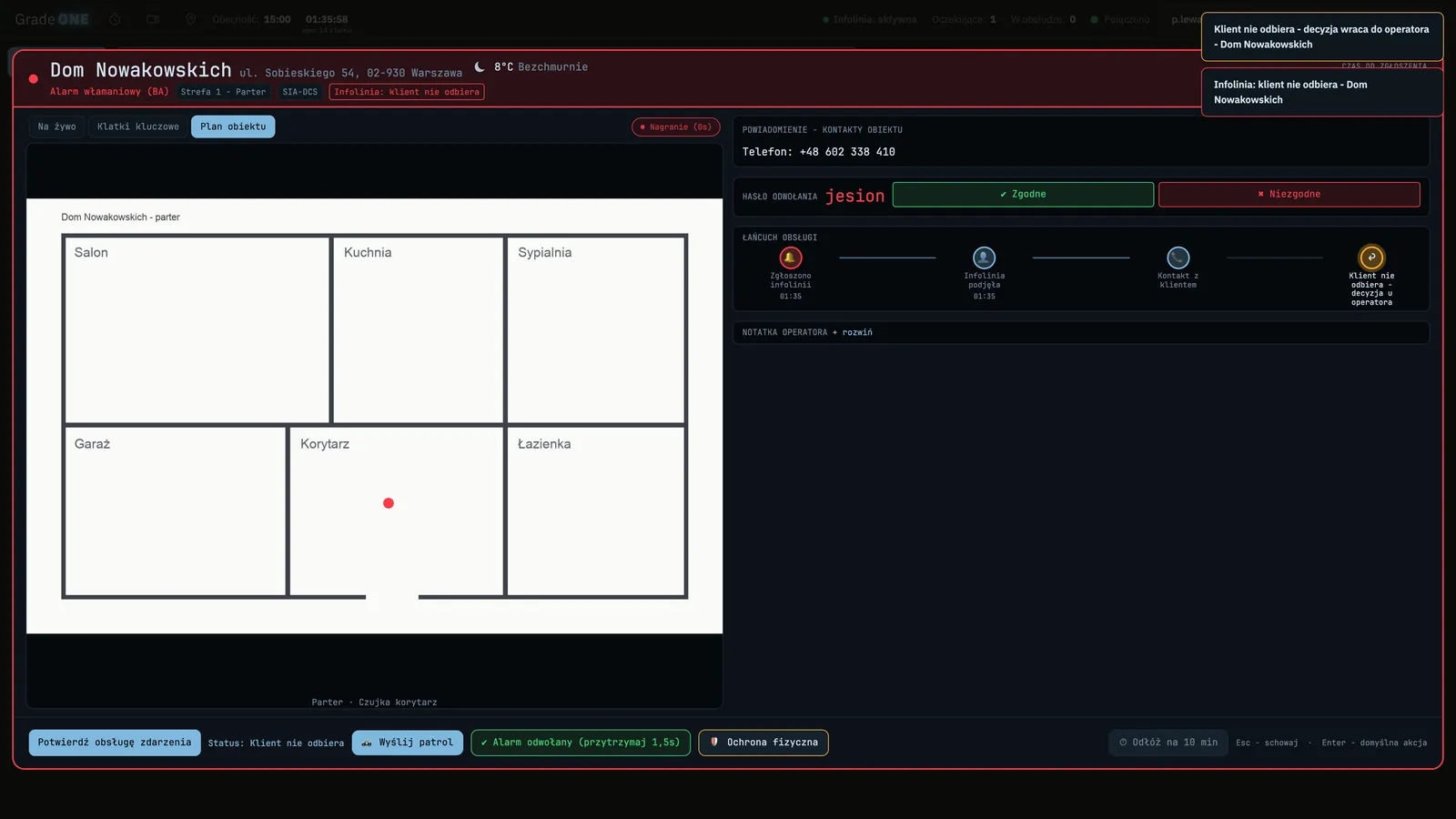1456x819 pixels.
Task: Mark the password as Niezgodne
Action: coord(1289,195)
